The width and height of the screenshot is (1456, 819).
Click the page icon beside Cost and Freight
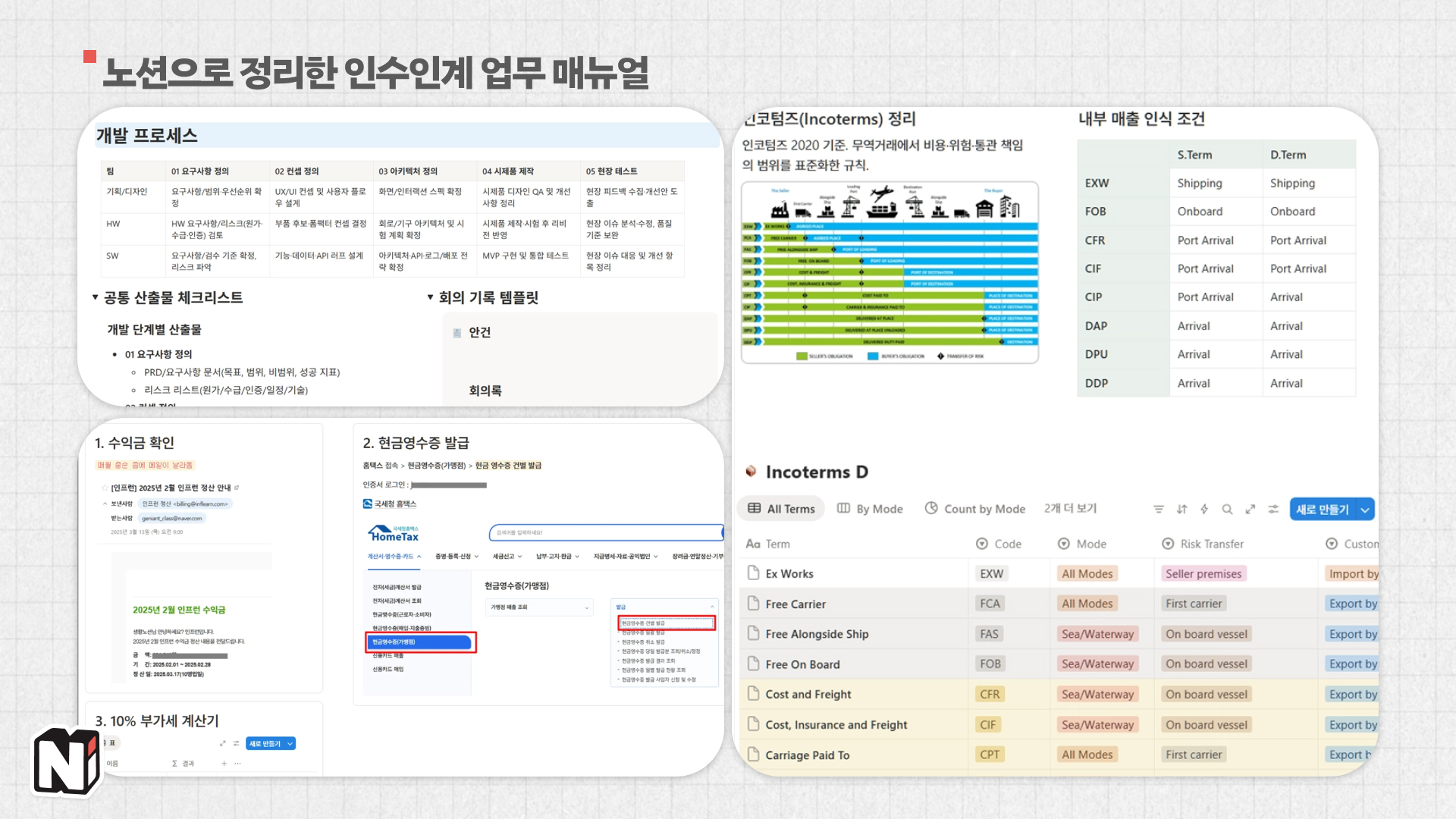tap(753, 694)
